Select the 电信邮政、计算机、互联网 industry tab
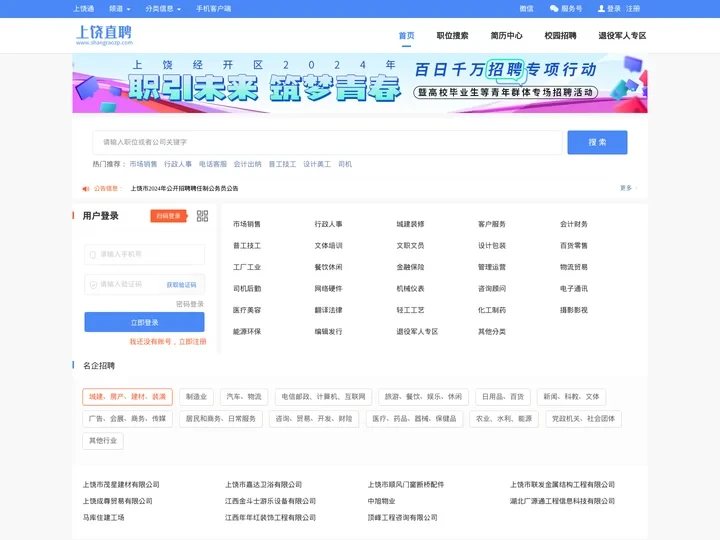 click(323, 397)
